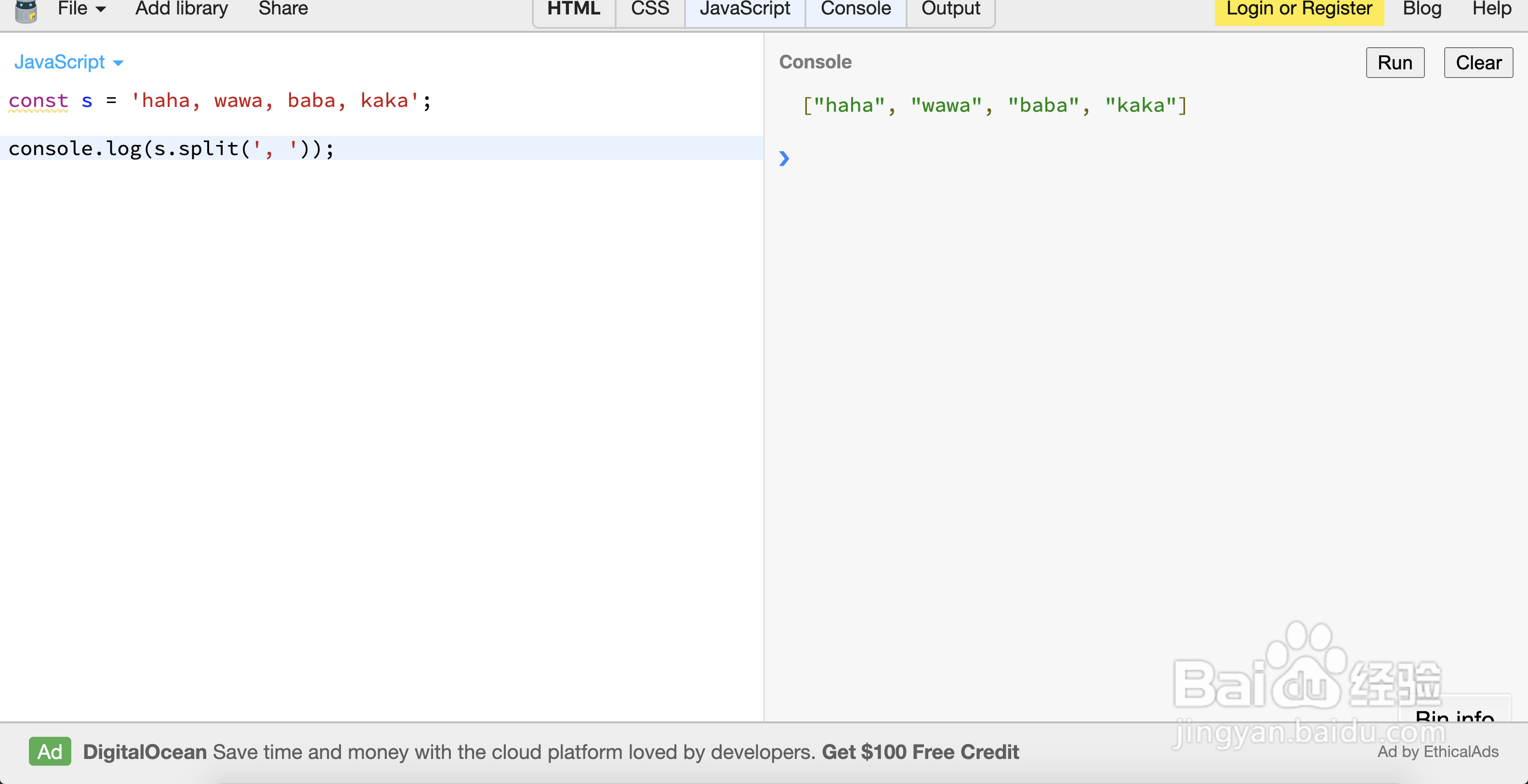
Task: Toggle the HTML panel tab
Action: pos(573,9)
